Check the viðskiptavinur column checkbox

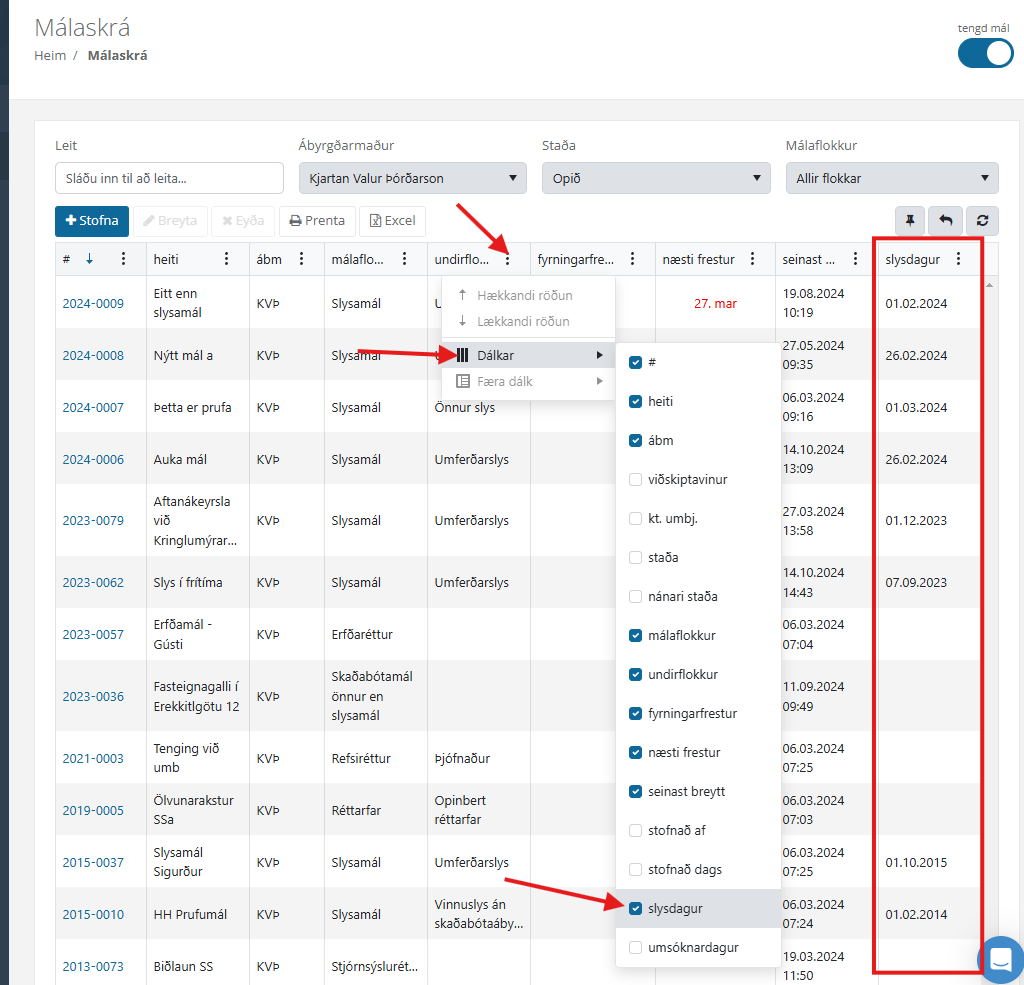click(x=635, y=479)
